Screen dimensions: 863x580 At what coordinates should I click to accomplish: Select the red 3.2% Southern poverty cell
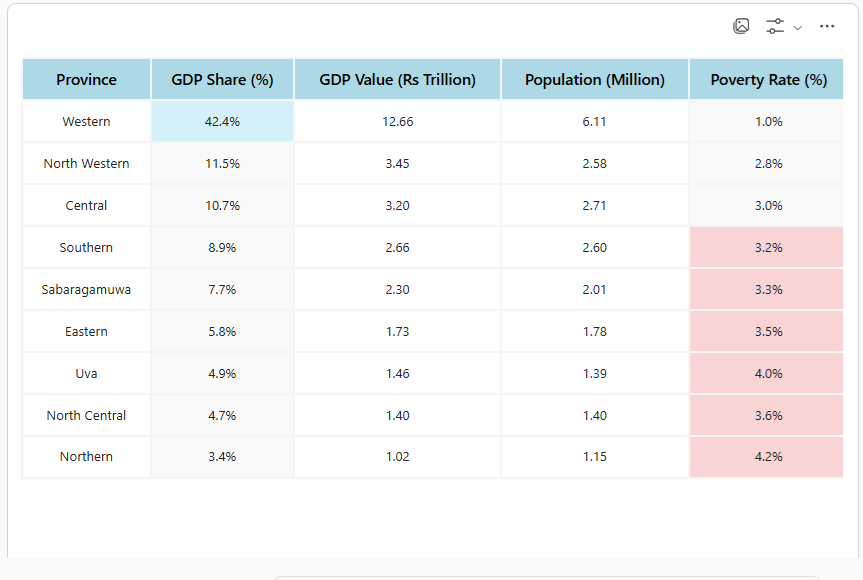coord(768,247)
